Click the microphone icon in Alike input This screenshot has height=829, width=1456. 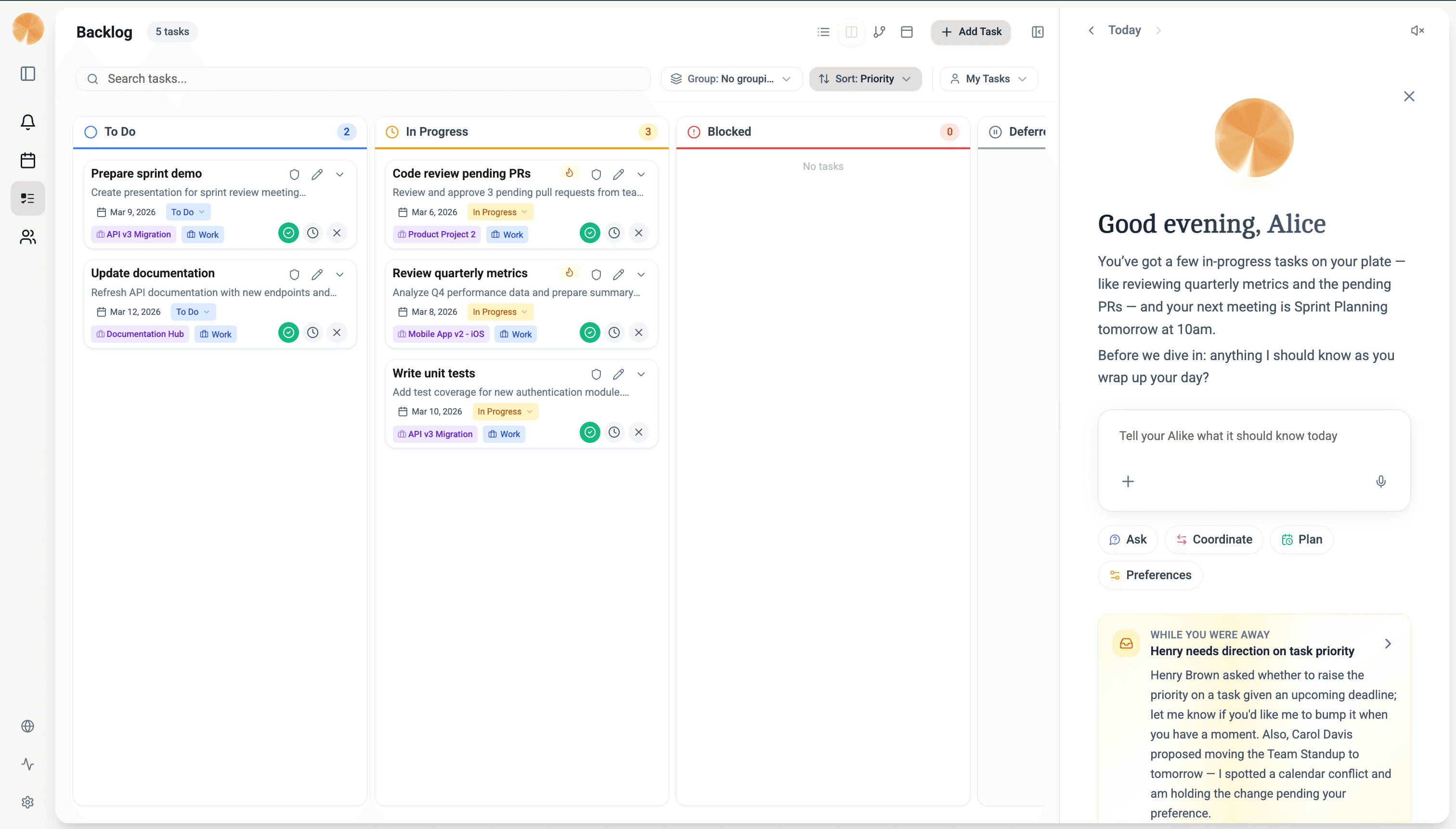pos(1380,482)
